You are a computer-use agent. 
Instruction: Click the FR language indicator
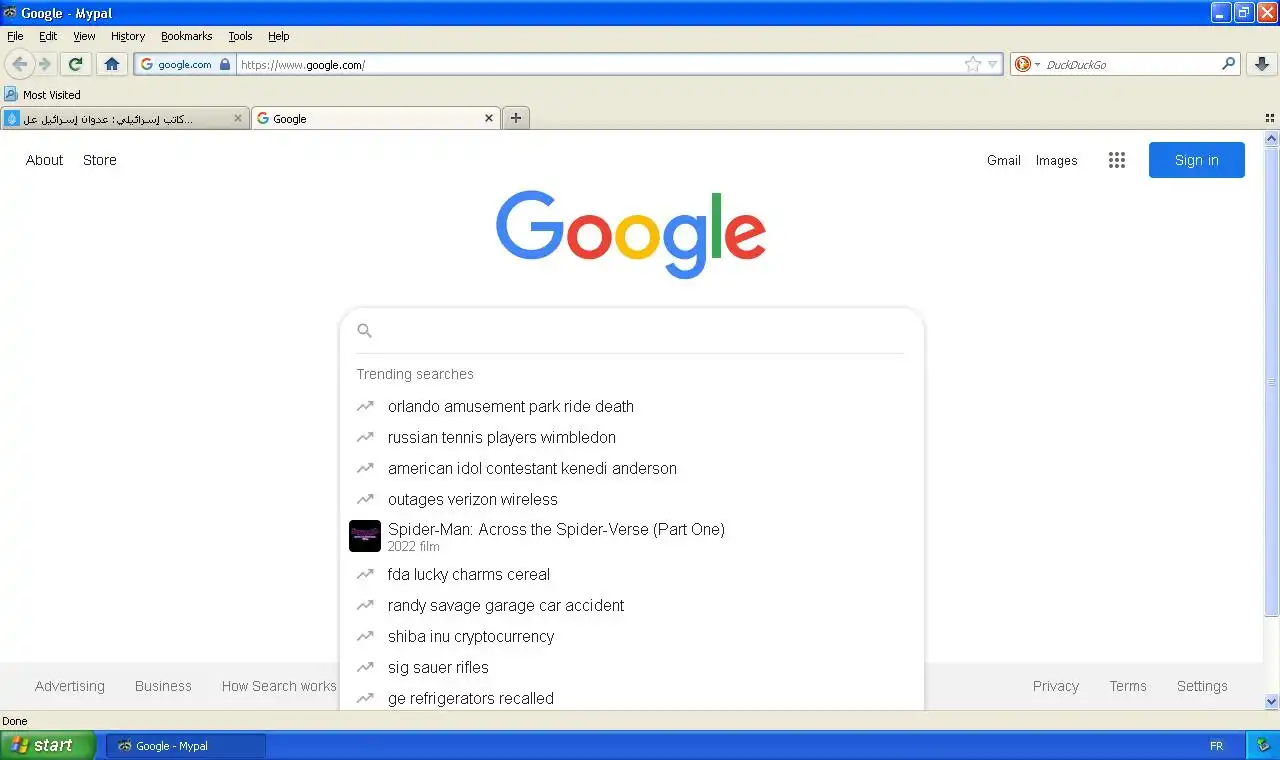pos(1216,746)
